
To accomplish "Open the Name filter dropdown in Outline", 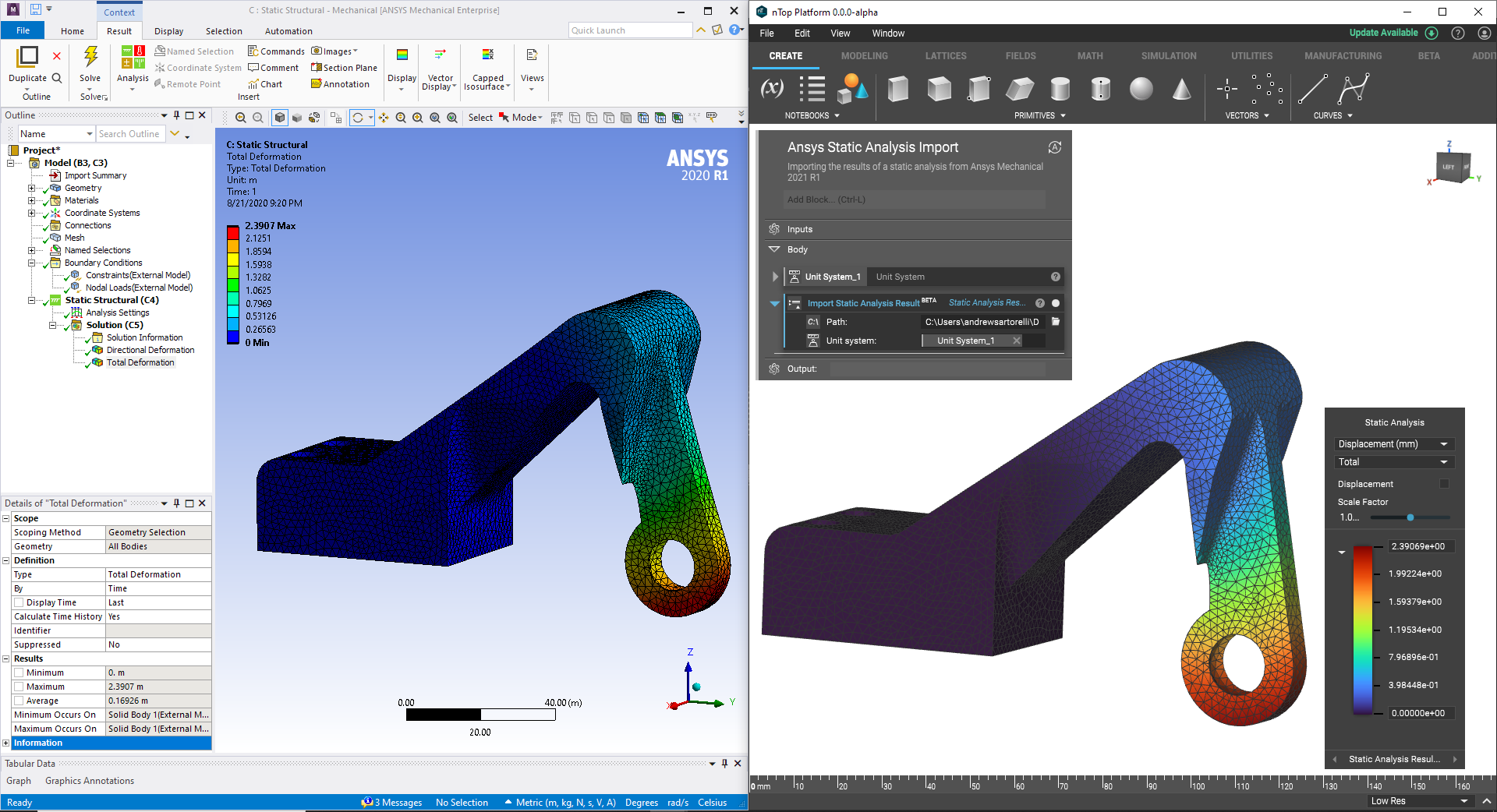I will pos(56,134).
